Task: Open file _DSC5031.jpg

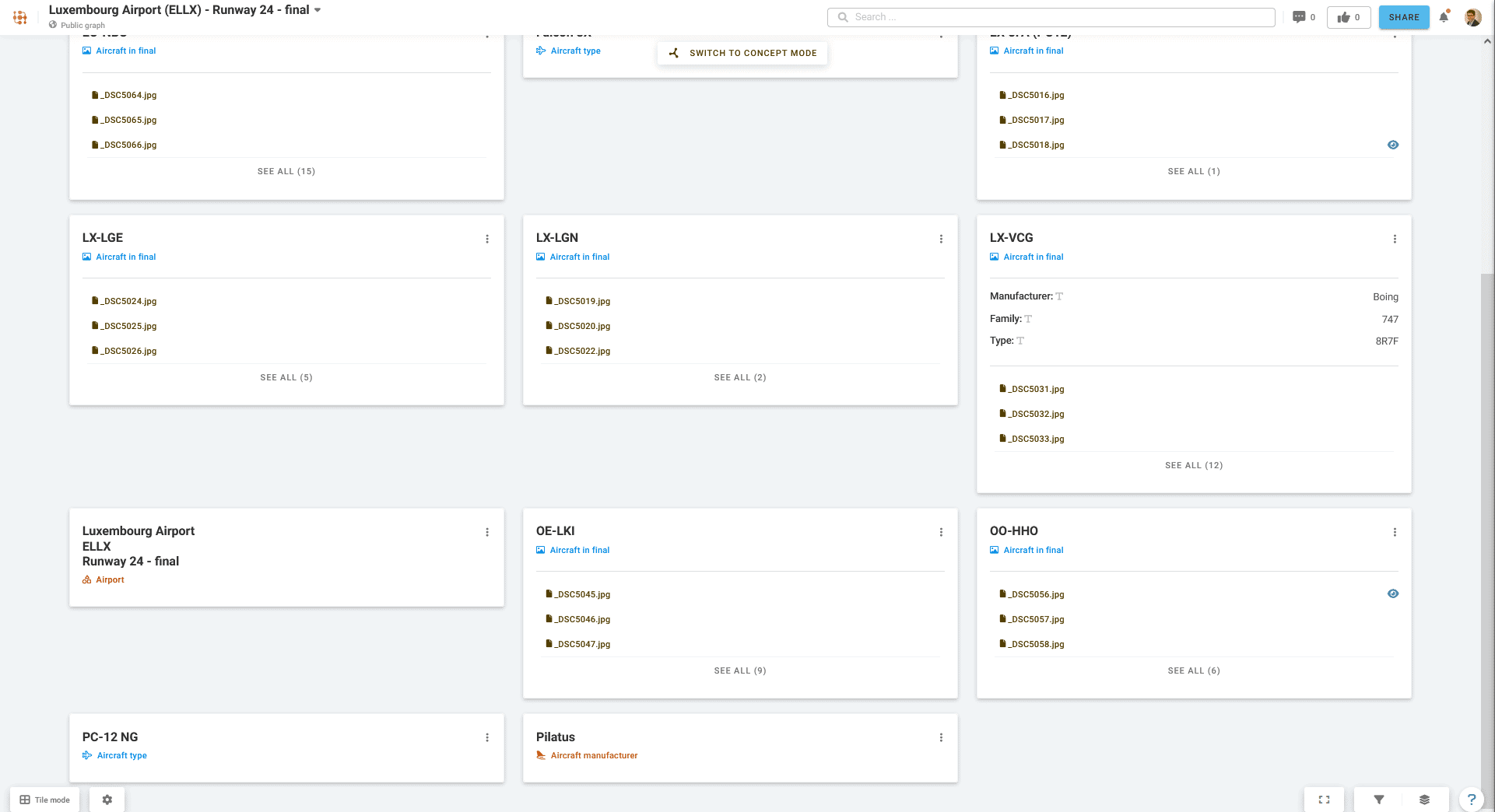Action: [1032, 389]
